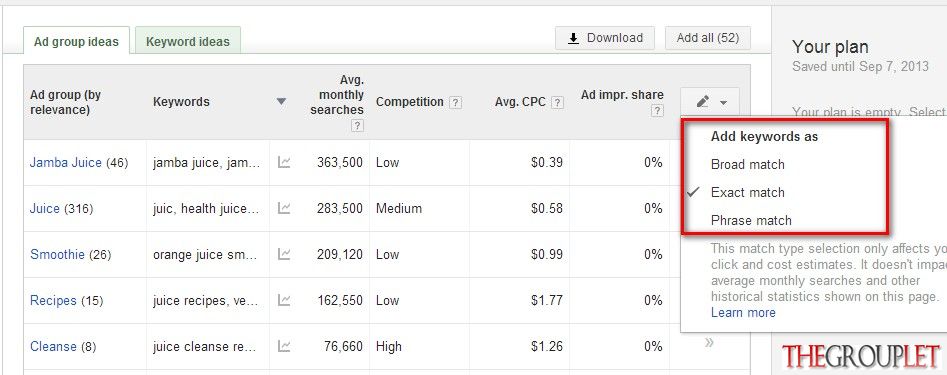Open the Juice ad group
947x375 pixels.
pyautogui.click(x=45, y=208)
